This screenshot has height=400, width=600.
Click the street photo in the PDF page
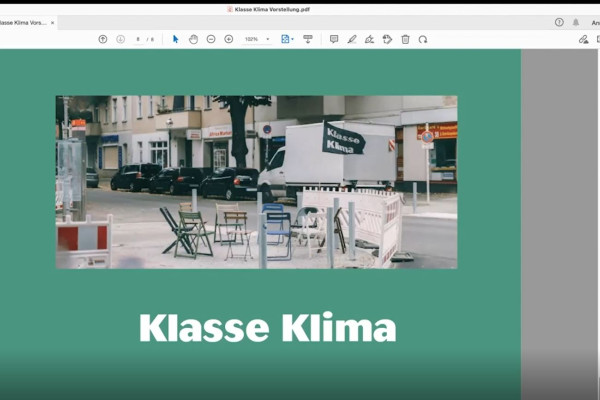[x=256, y=182]
